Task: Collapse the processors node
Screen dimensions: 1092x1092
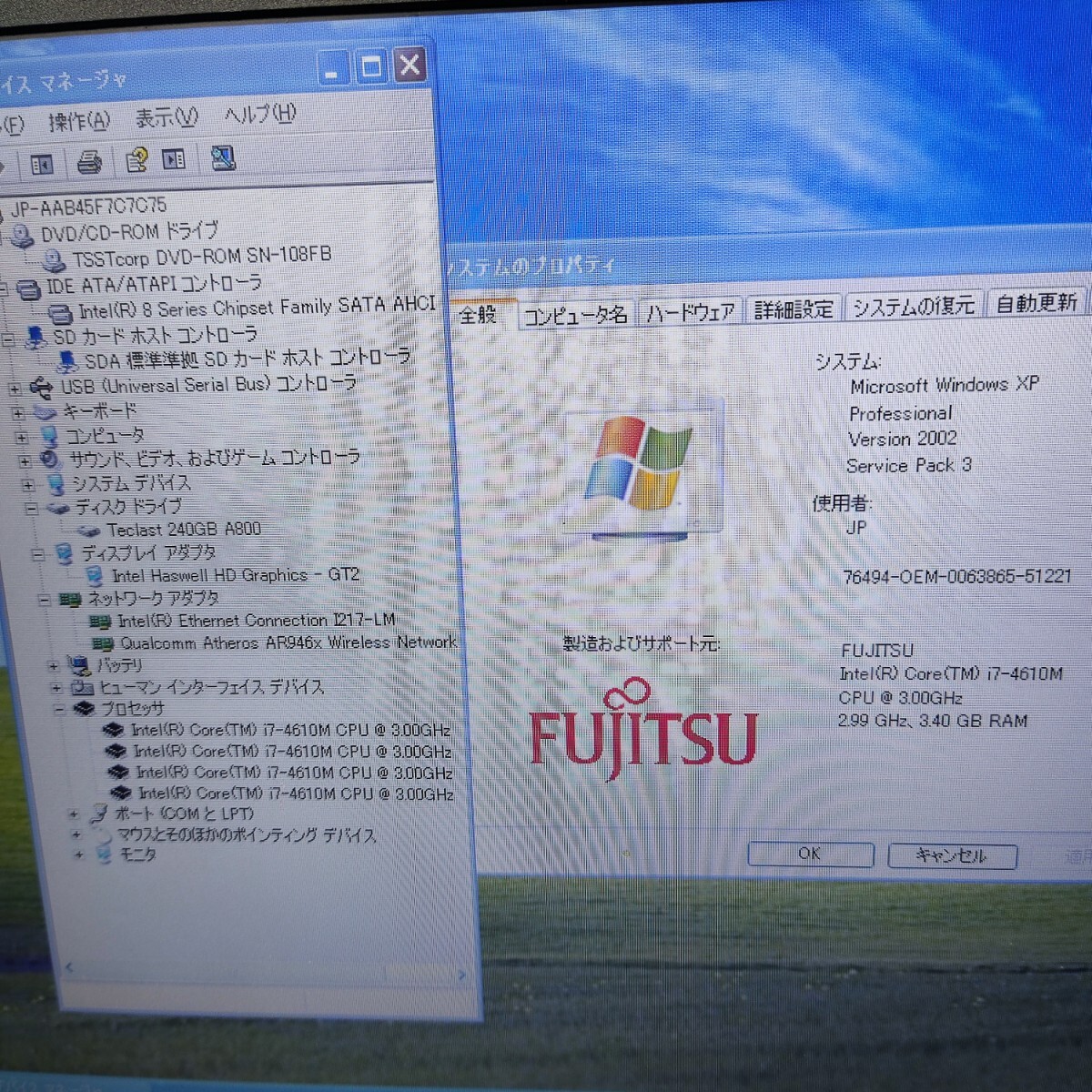Action: point(59,709)
